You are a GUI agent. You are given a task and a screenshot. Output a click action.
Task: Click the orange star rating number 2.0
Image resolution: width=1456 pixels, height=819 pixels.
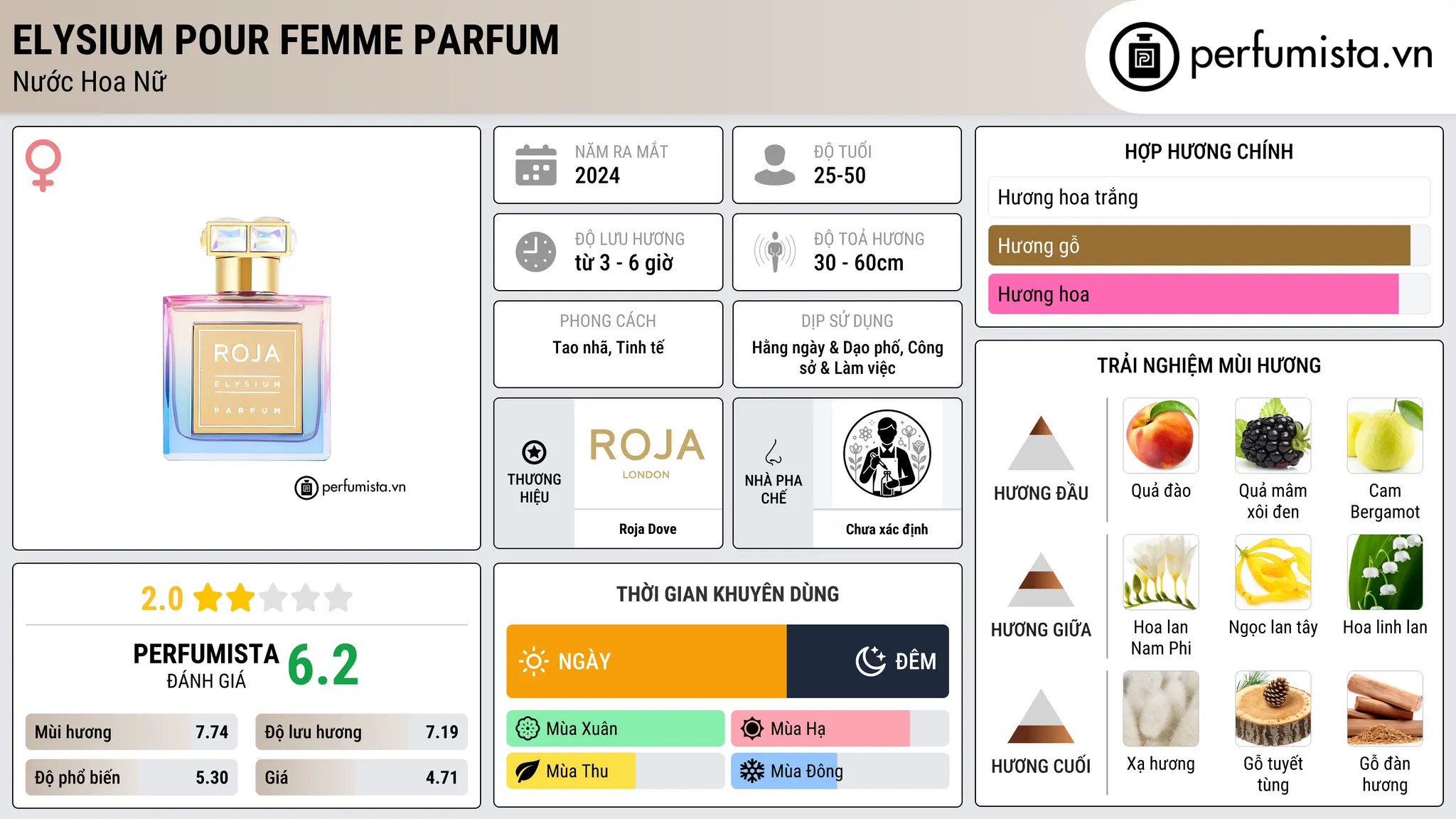click(x=162, y=599)
